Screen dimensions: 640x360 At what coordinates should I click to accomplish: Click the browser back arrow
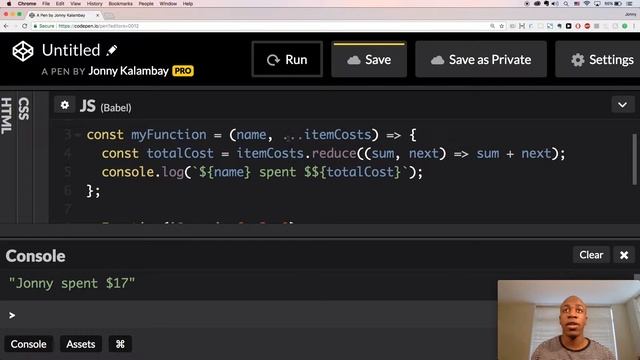click(6, 26)
